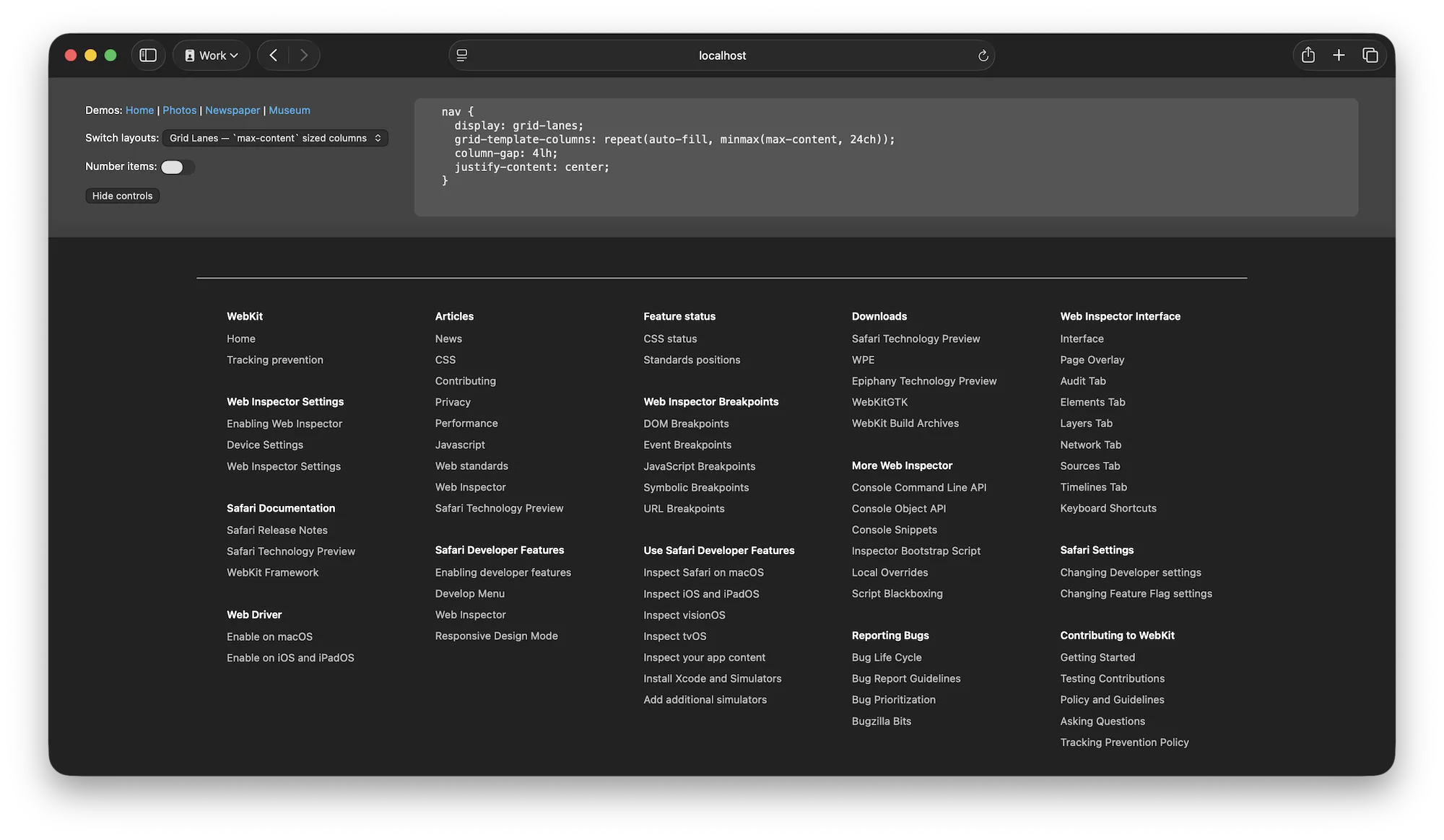Open the Share sheet icon
This screenshot has height=840, width=1444.
(x=1308, y=56)
